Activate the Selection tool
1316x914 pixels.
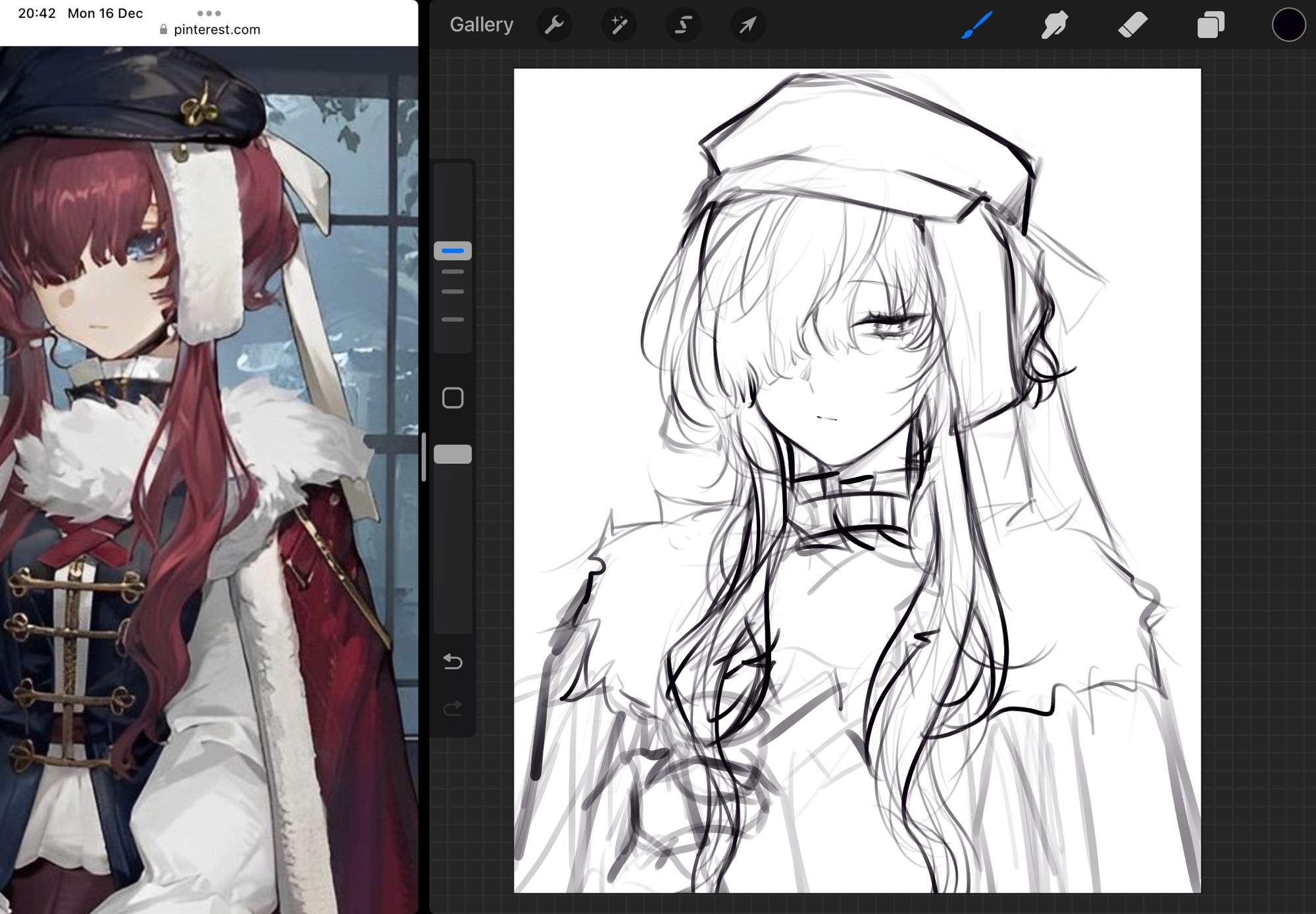tap(683, 25)
